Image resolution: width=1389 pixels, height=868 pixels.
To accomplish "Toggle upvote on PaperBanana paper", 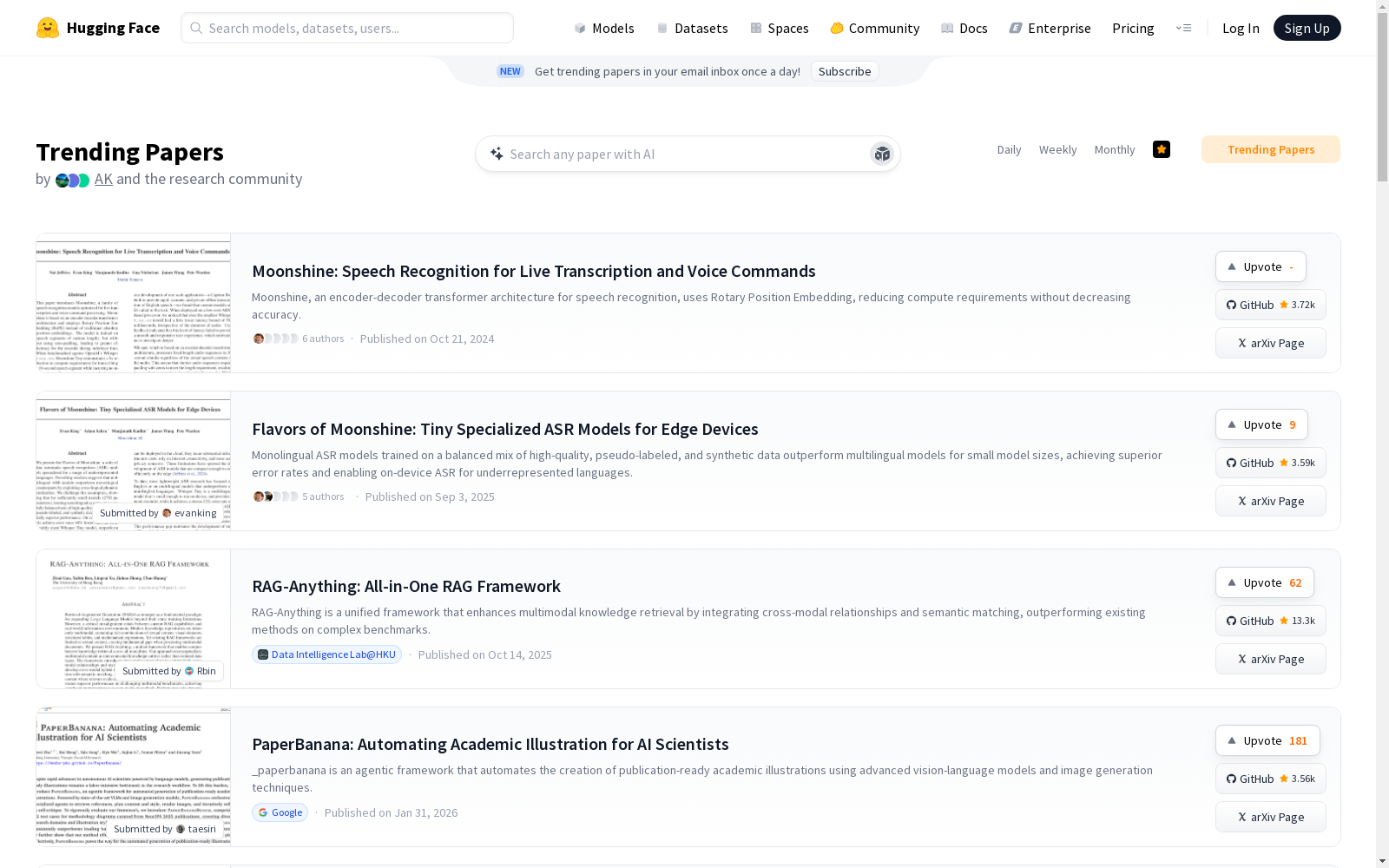I will pos(1267,740).
